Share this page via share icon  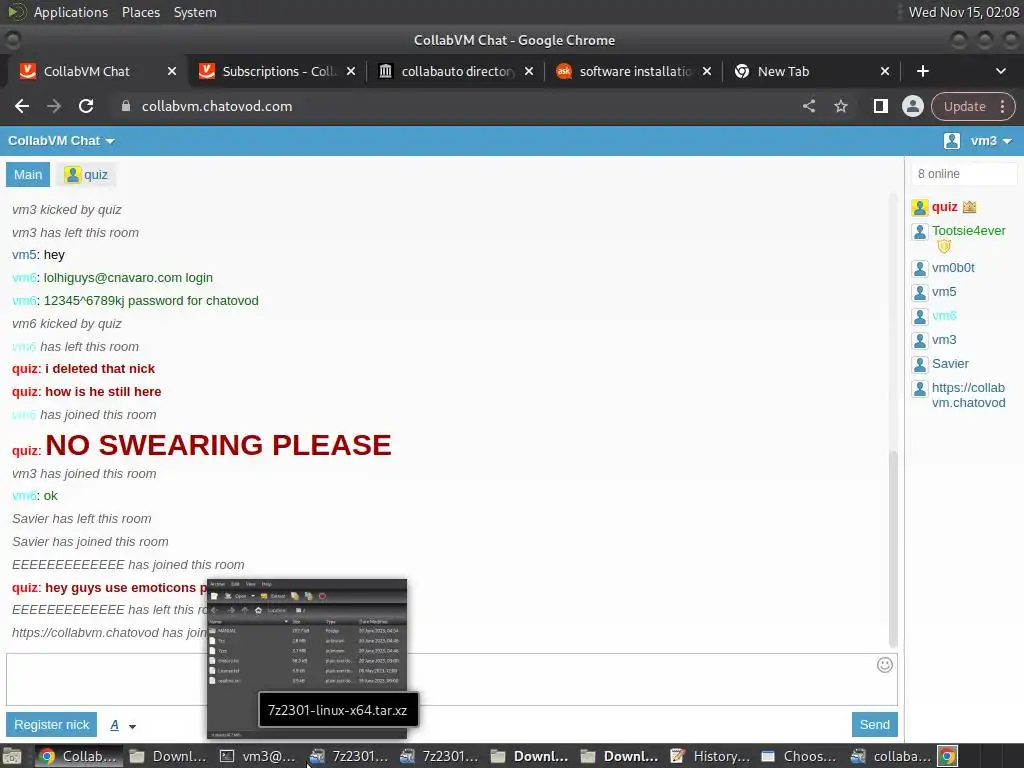click(808, 106)
